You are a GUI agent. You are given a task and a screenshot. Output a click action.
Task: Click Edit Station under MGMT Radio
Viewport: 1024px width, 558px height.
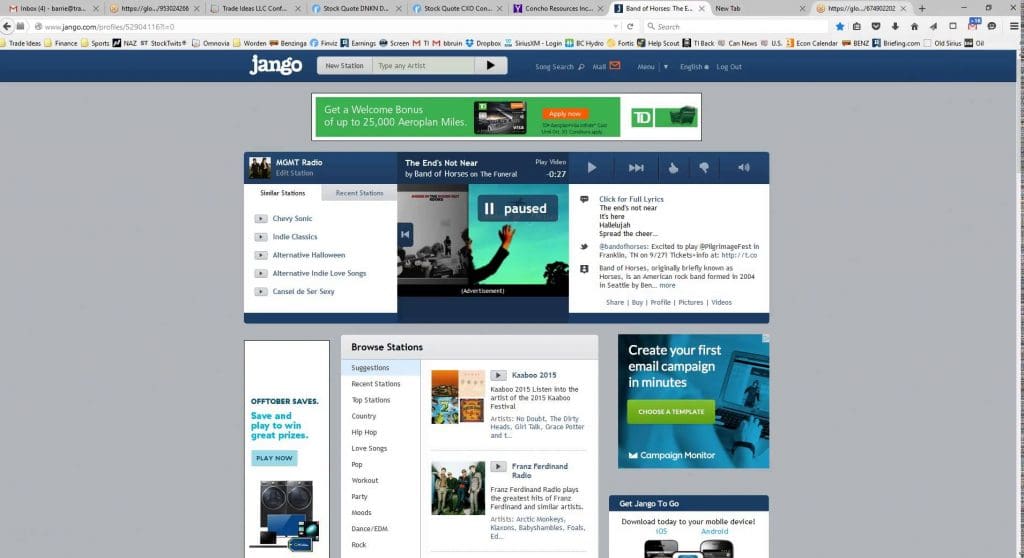coord(294,173)
